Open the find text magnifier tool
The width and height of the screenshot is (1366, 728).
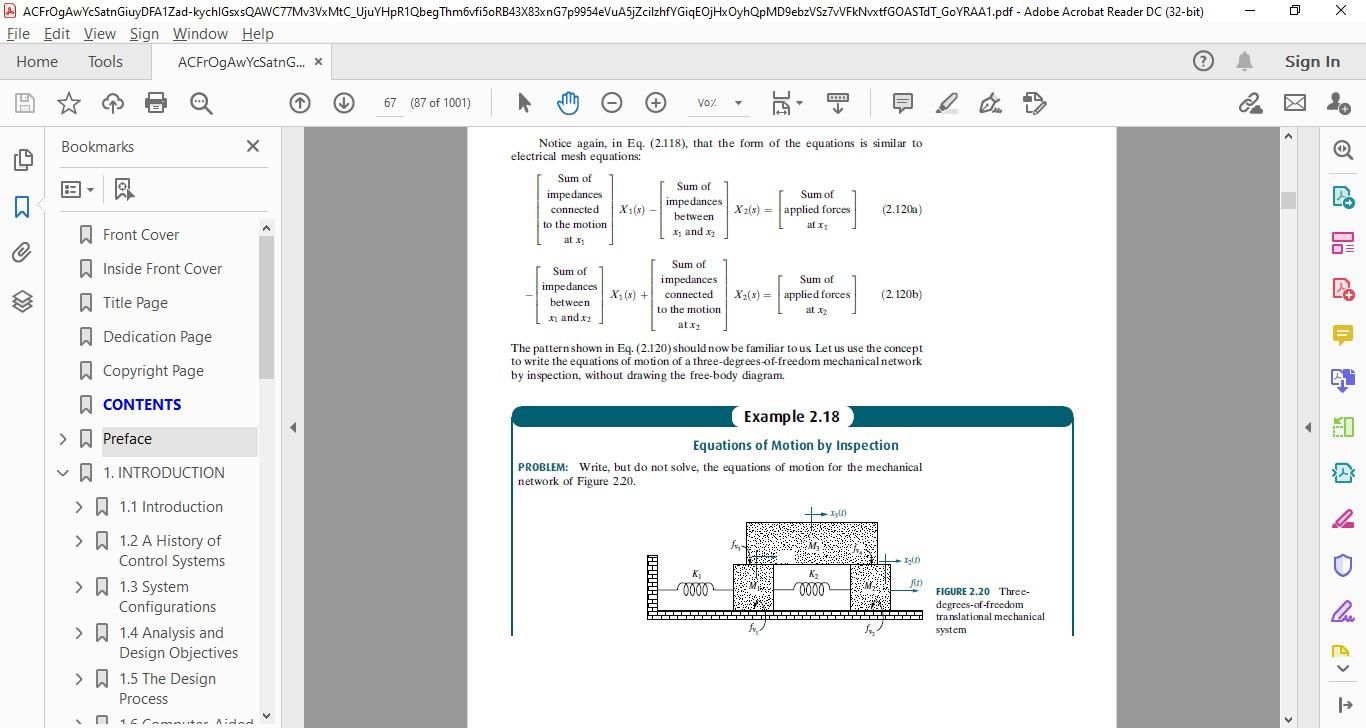tap(201, 103)
